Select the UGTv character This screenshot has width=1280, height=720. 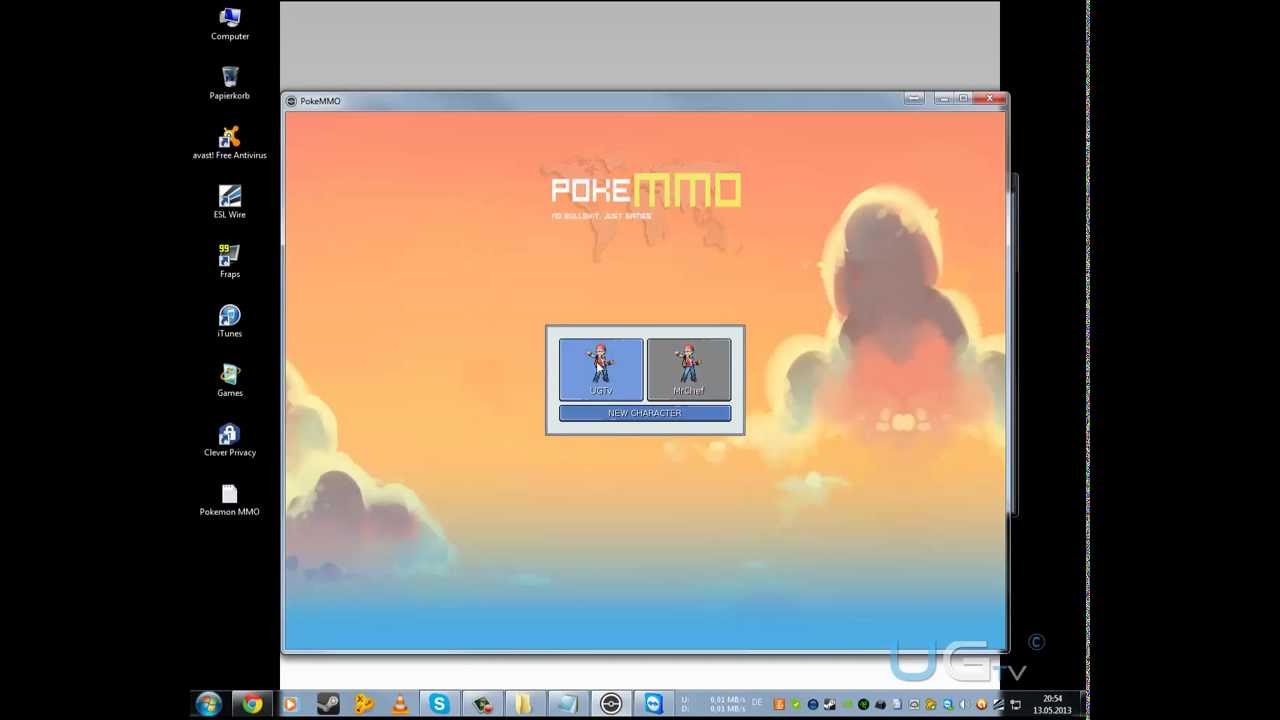(x=600, y=369)
